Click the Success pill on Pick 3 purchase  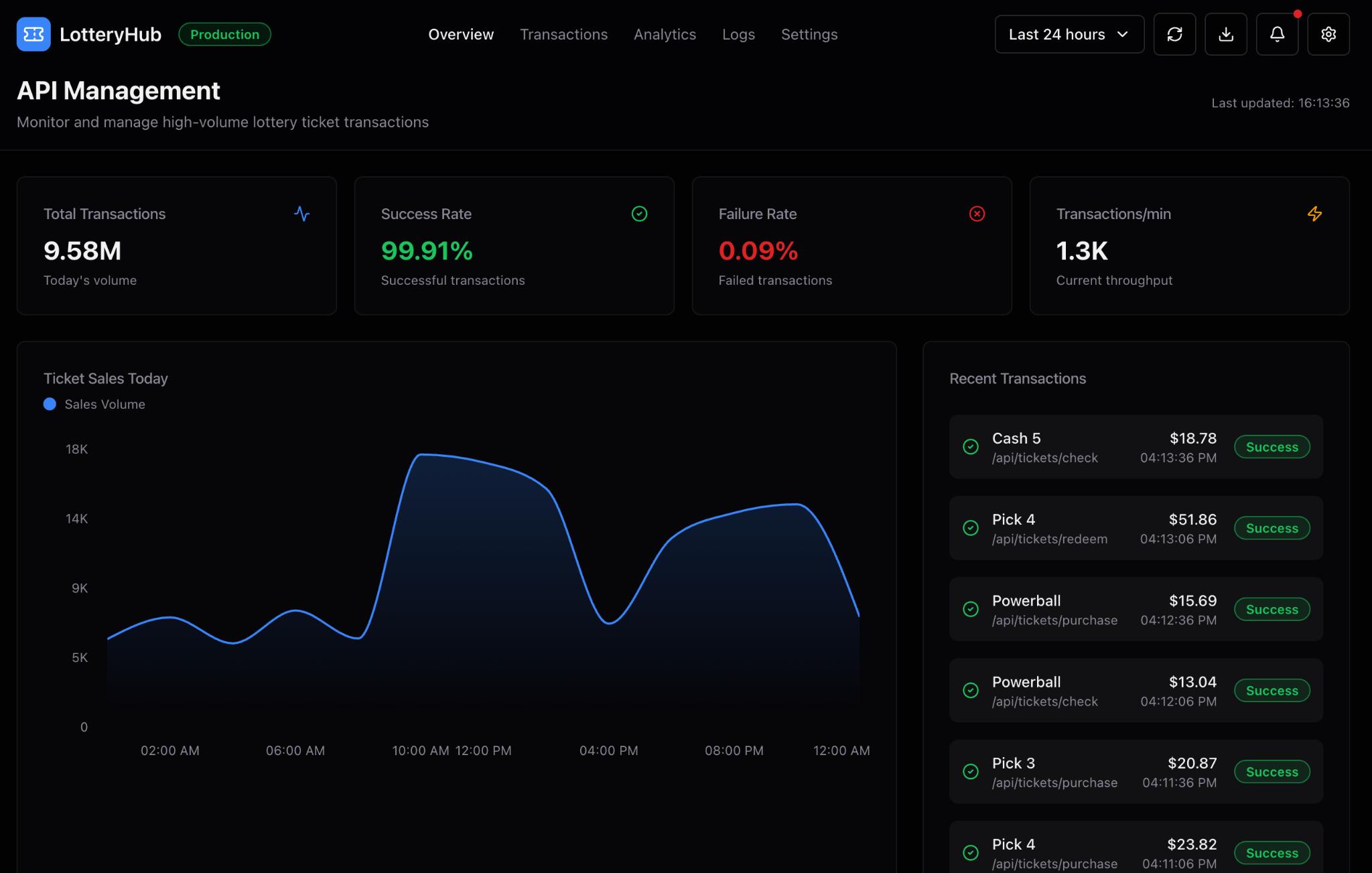tap(1272, 772)
